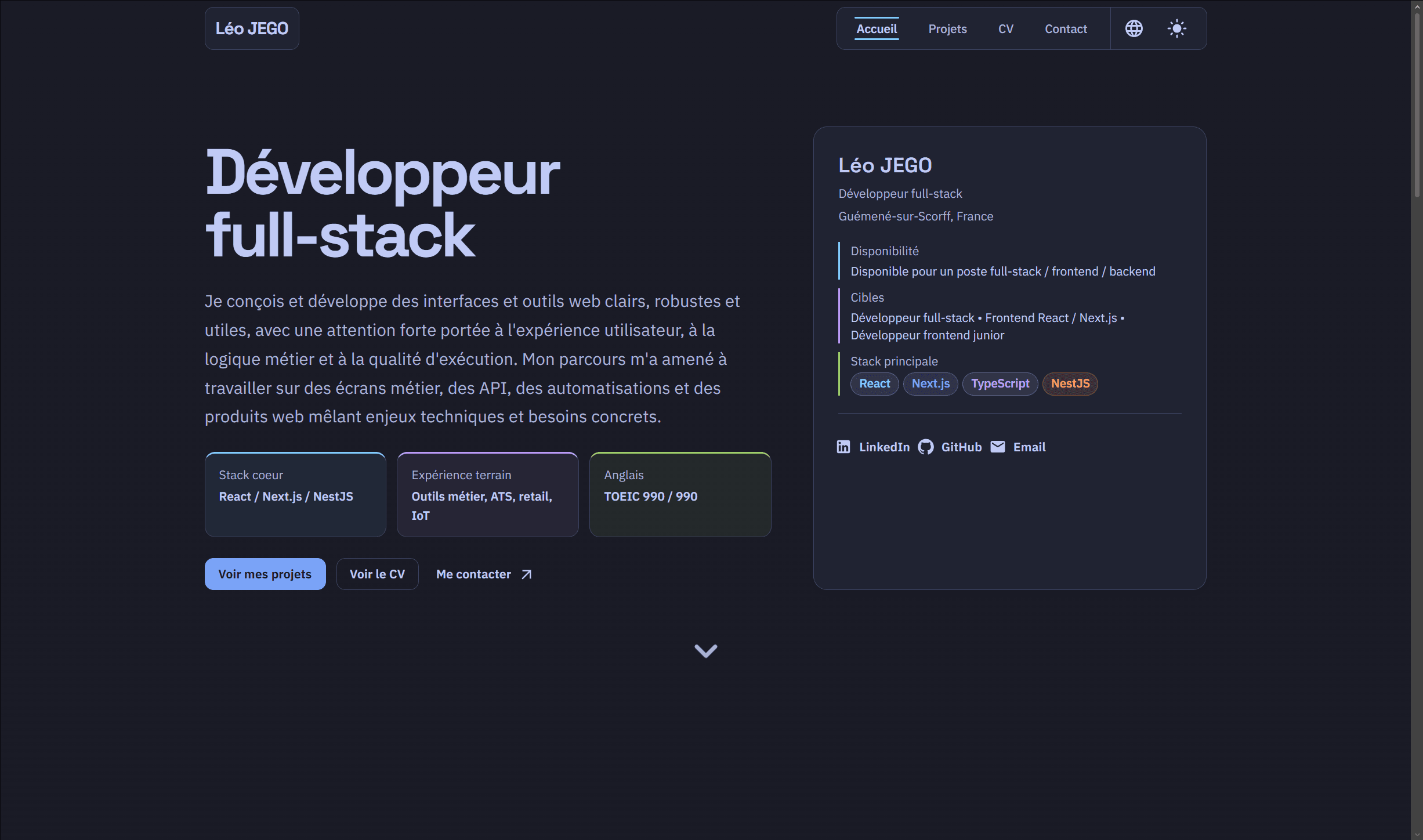
Task: Click the Email text link
Action: (1029, 447)
